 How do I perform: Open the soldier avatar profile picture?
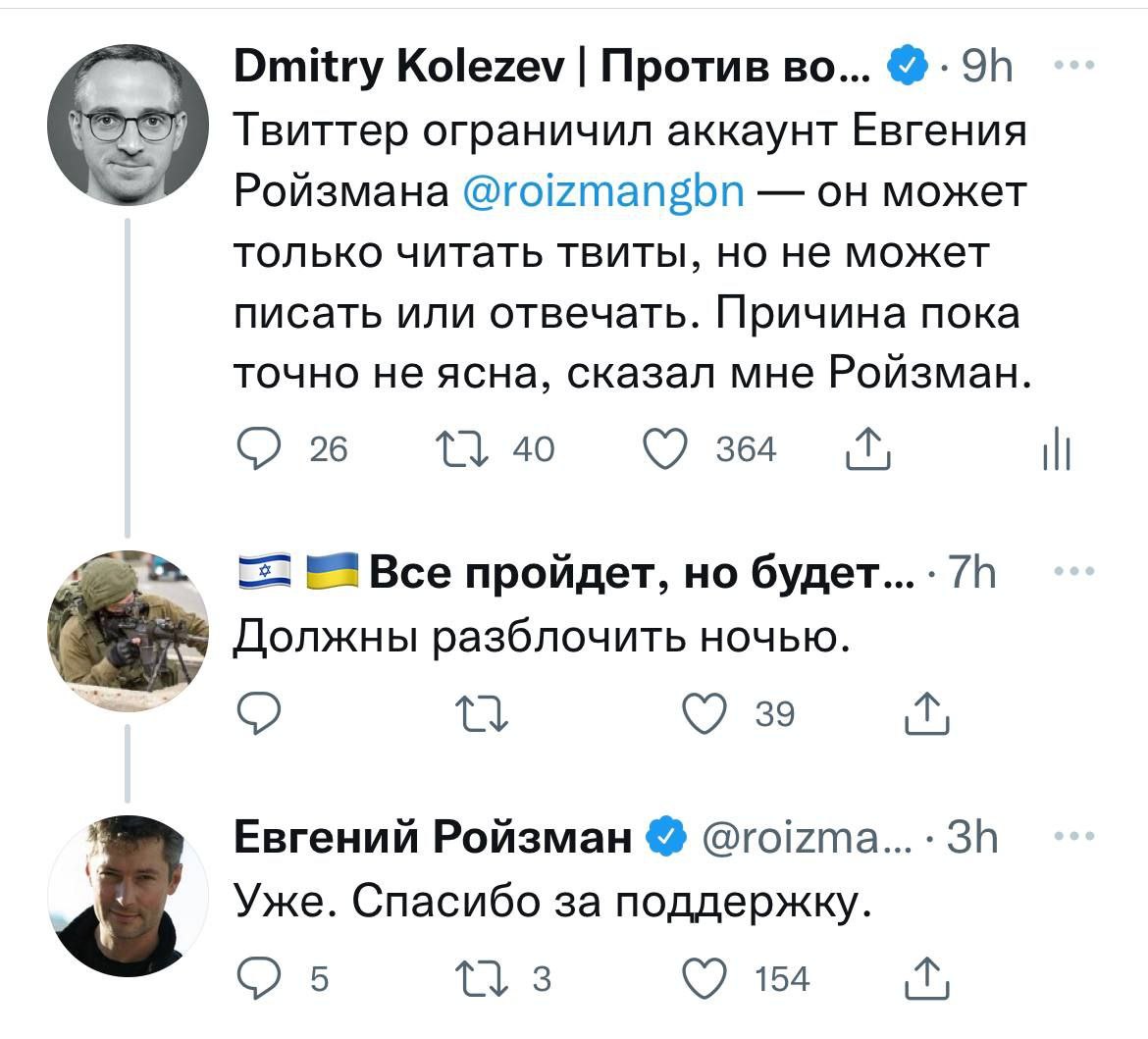click(128, 630)
